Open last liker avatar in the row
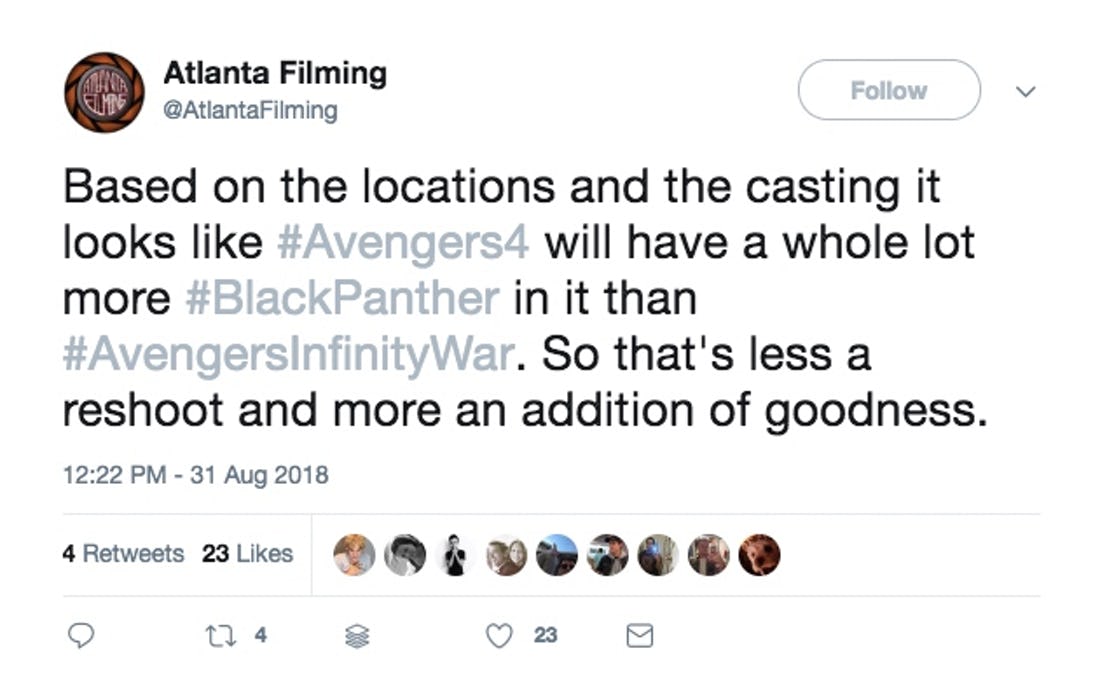The height and width of the screenshot is (700, 1107). 759,555
